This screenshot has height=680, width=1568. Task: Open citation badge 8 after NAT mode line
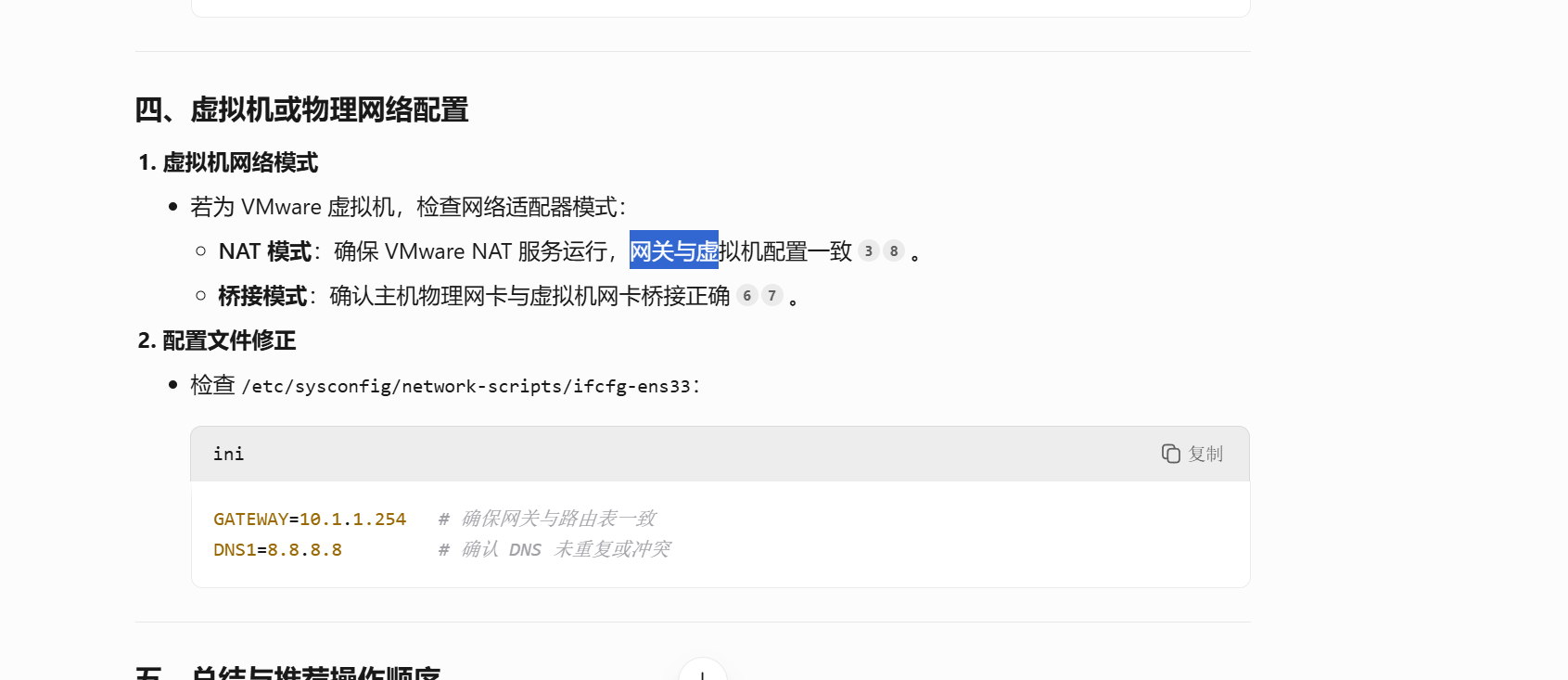pyautogui.click(x=894, y=251)
